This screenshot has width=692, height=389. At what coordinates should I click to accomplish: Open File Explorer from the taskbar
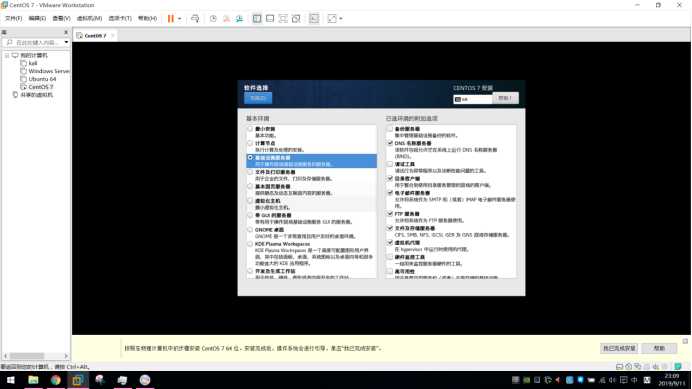click(x=33, y=380)
